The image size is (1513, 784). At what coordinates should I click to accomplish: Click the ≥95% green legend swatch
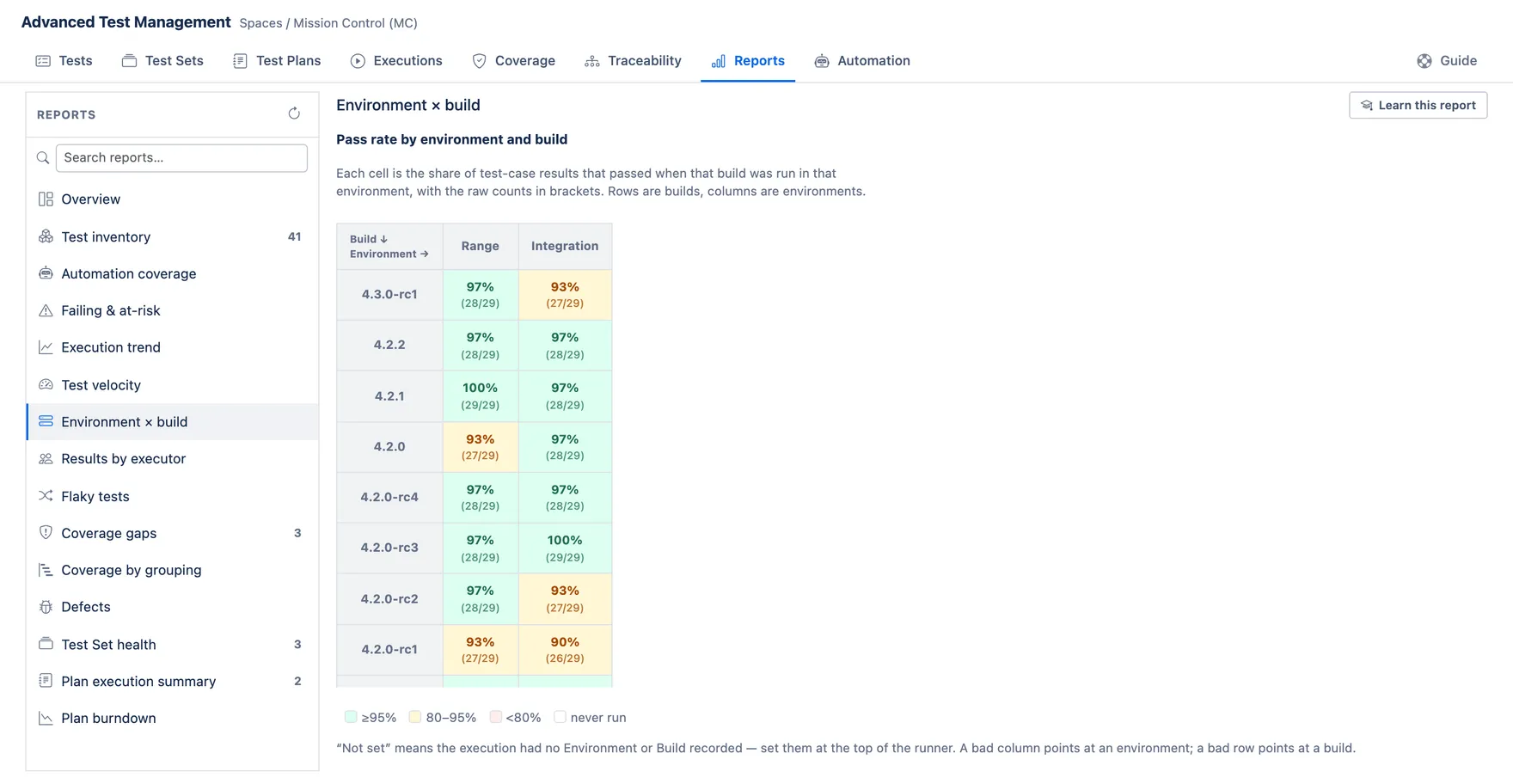pos(351,717)
